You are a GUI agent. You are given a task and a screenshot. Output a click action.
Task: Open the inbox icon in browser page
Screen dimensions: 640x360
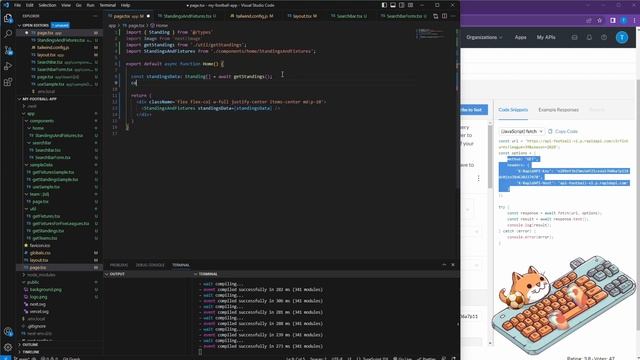click(x=574, y=38)
